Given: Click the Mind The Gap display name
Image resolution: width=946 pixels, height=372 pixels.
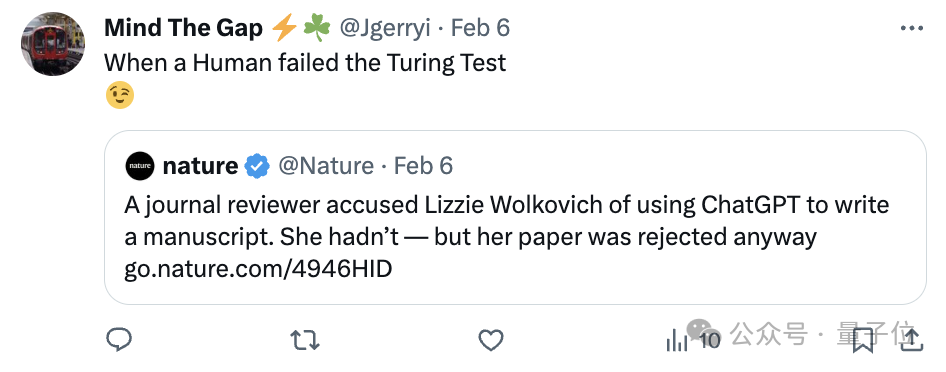Looking at the screenshot, I should 183,28.
